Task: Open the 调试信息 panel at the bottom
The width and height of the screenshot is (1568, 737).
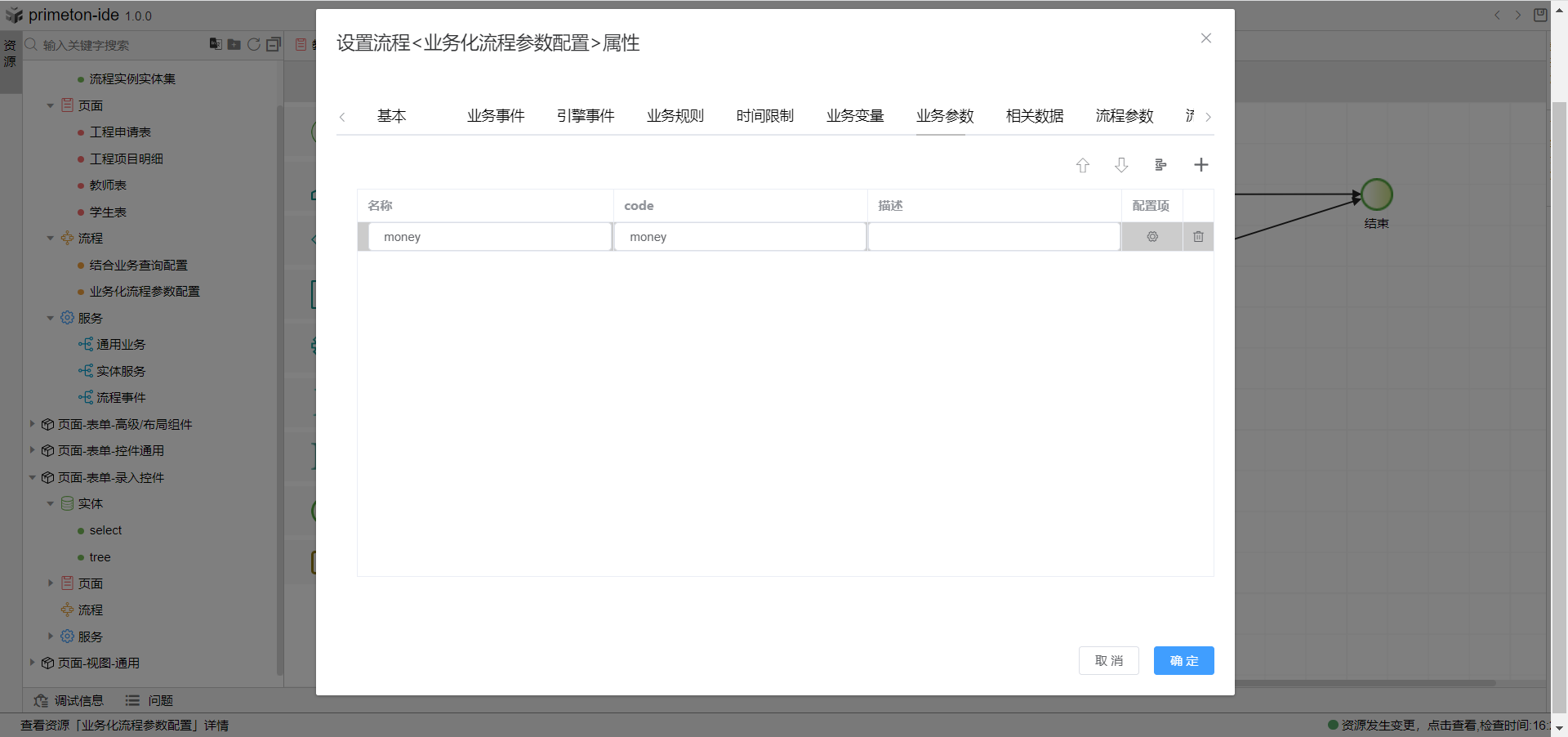Action: [69, 700]
